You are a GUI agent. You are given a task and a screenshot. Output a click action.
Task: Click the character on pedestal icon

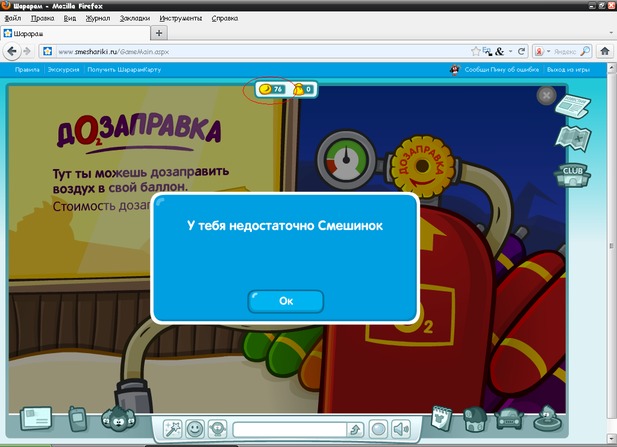tap(547, 419)
